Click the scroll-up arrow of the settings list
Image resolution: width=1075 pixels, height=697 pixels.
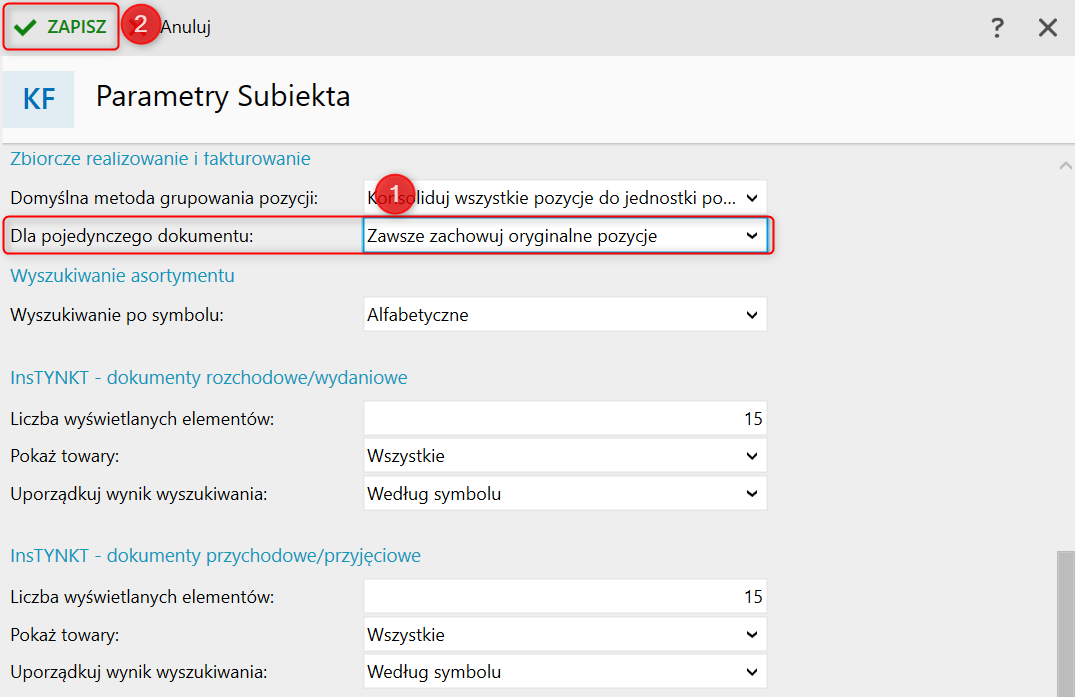click(x=1065, y=166)
